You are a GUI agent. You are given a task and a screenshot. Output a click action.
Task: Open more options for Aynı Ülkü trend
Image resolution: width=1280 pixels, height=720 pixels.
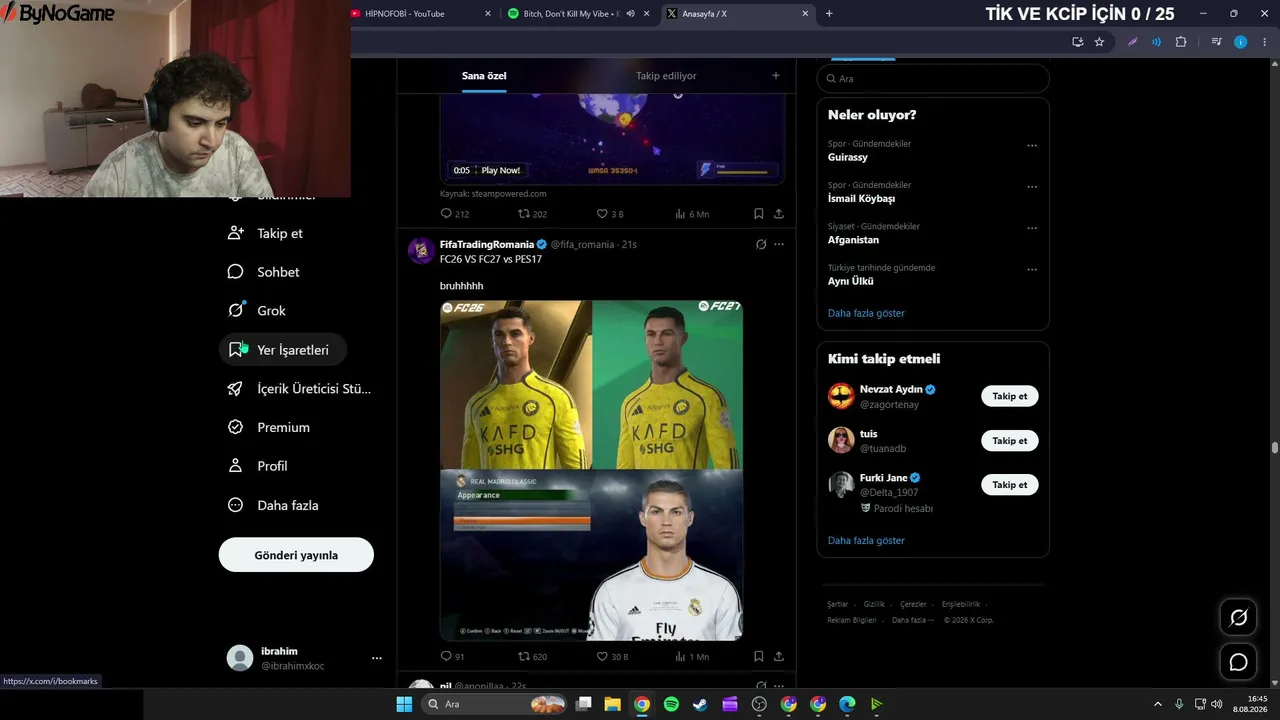1032,269
